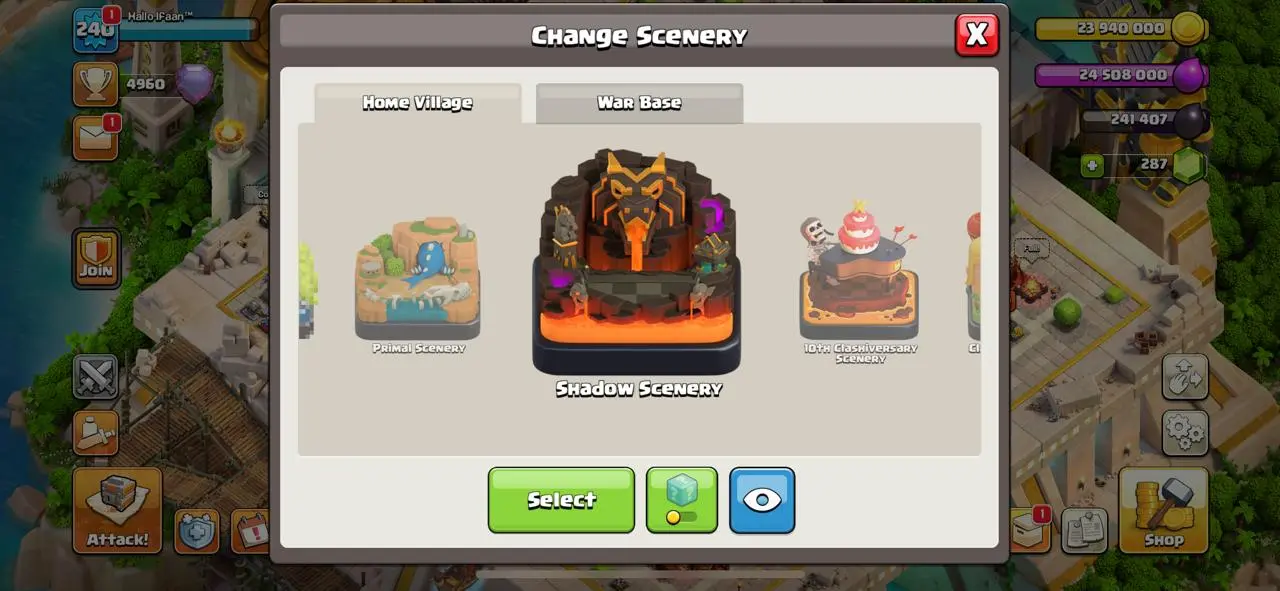Tap the clan Join shield icon
Screen dimensions: 1280x591
[96, 258]
